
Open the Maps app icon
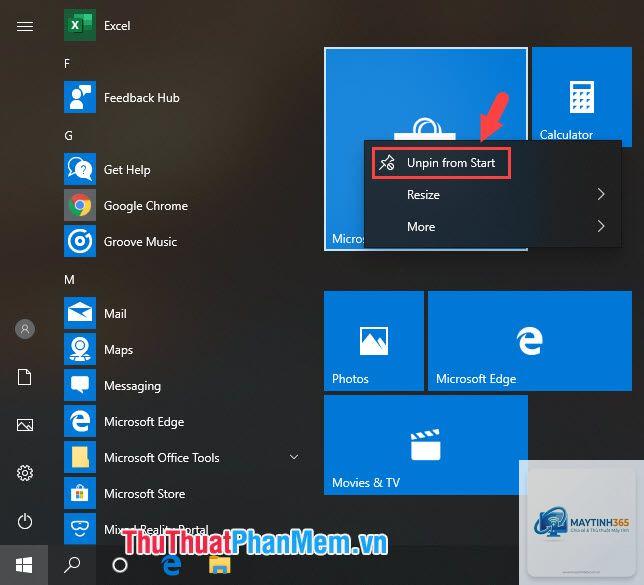(x=80, y=349)
